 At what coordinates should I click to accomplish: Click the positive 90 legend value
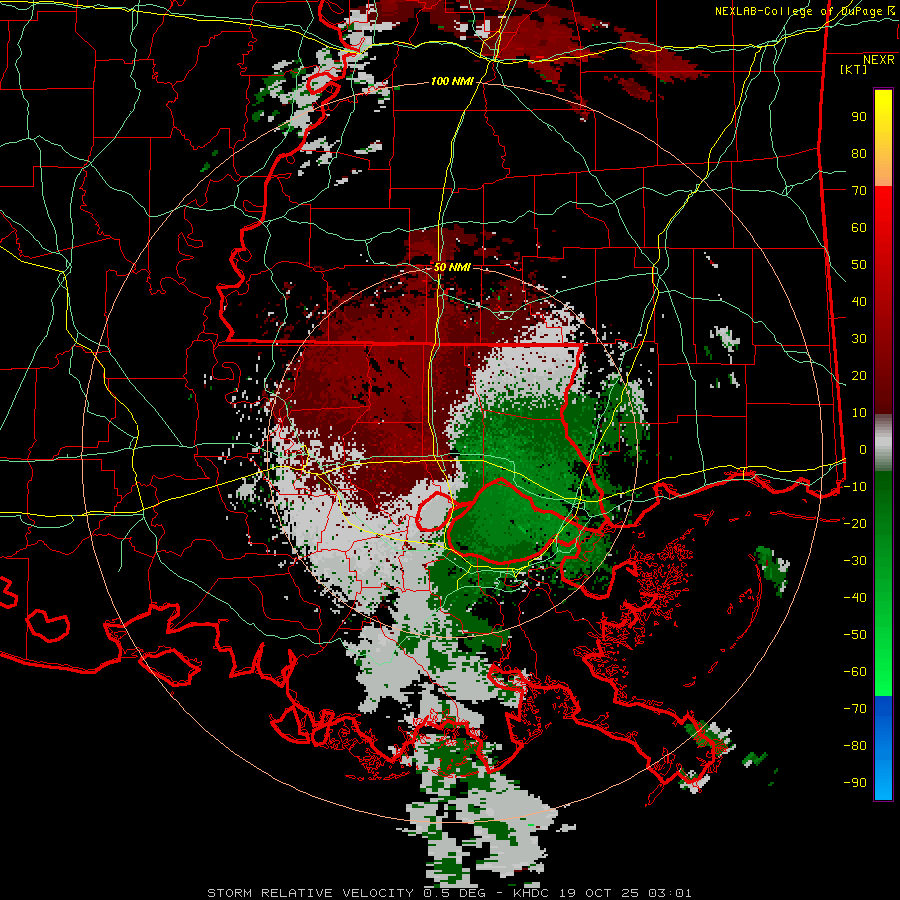[x=859, y=117]
